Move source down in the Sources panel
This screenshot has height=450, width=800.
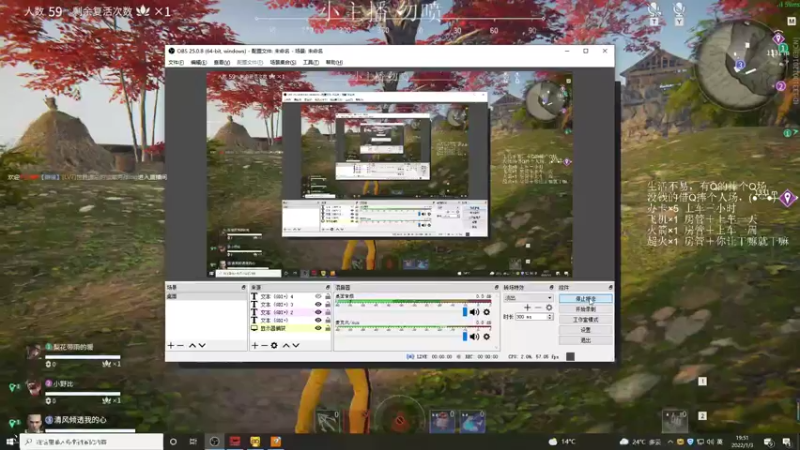tap(296, 345)
